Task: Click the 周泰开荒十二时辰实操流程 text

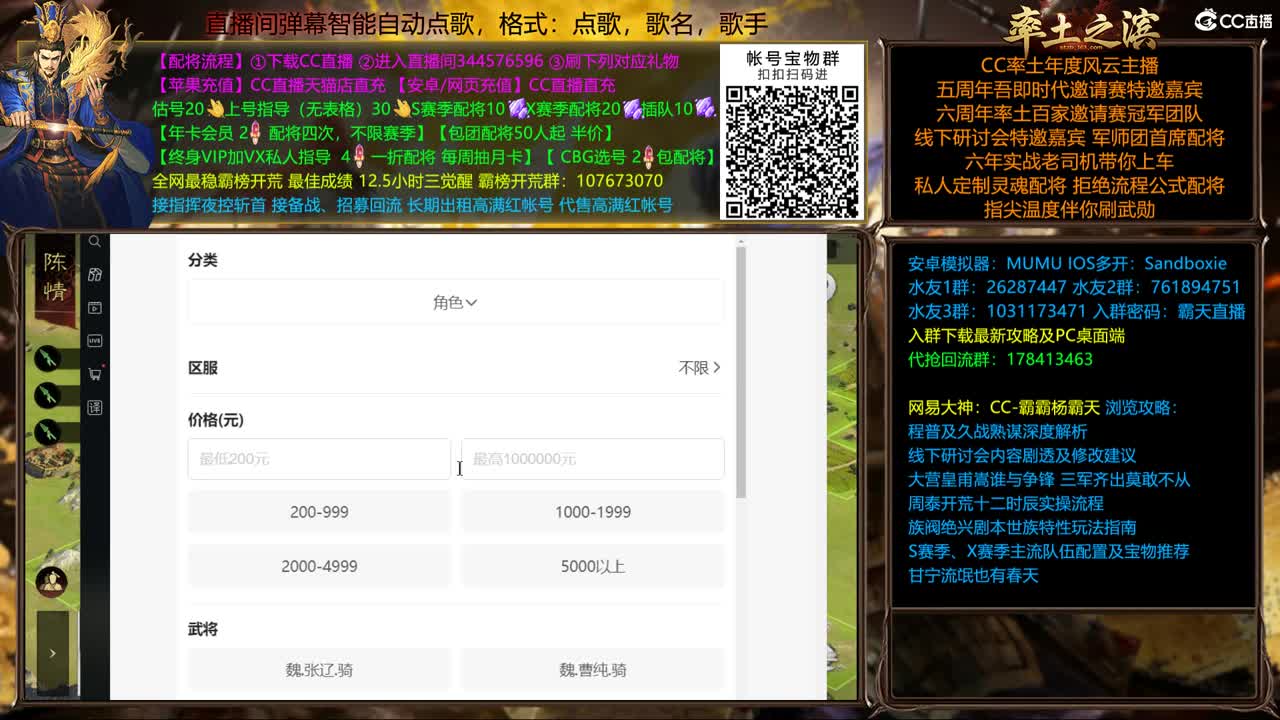Action: tap(1005, 503)
